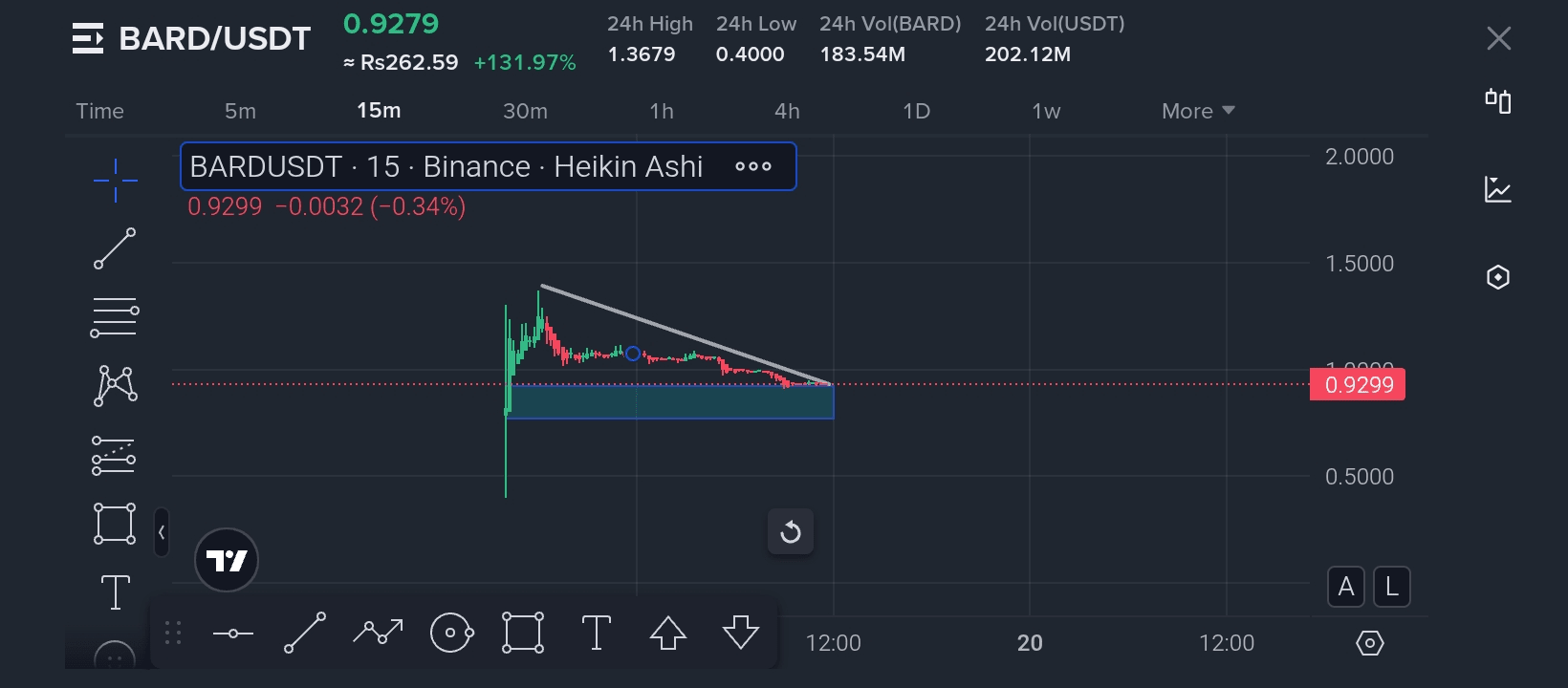Pick the rectangle shape tool in left sidebar
The image size is (1568, 688).
pos(115,524)
